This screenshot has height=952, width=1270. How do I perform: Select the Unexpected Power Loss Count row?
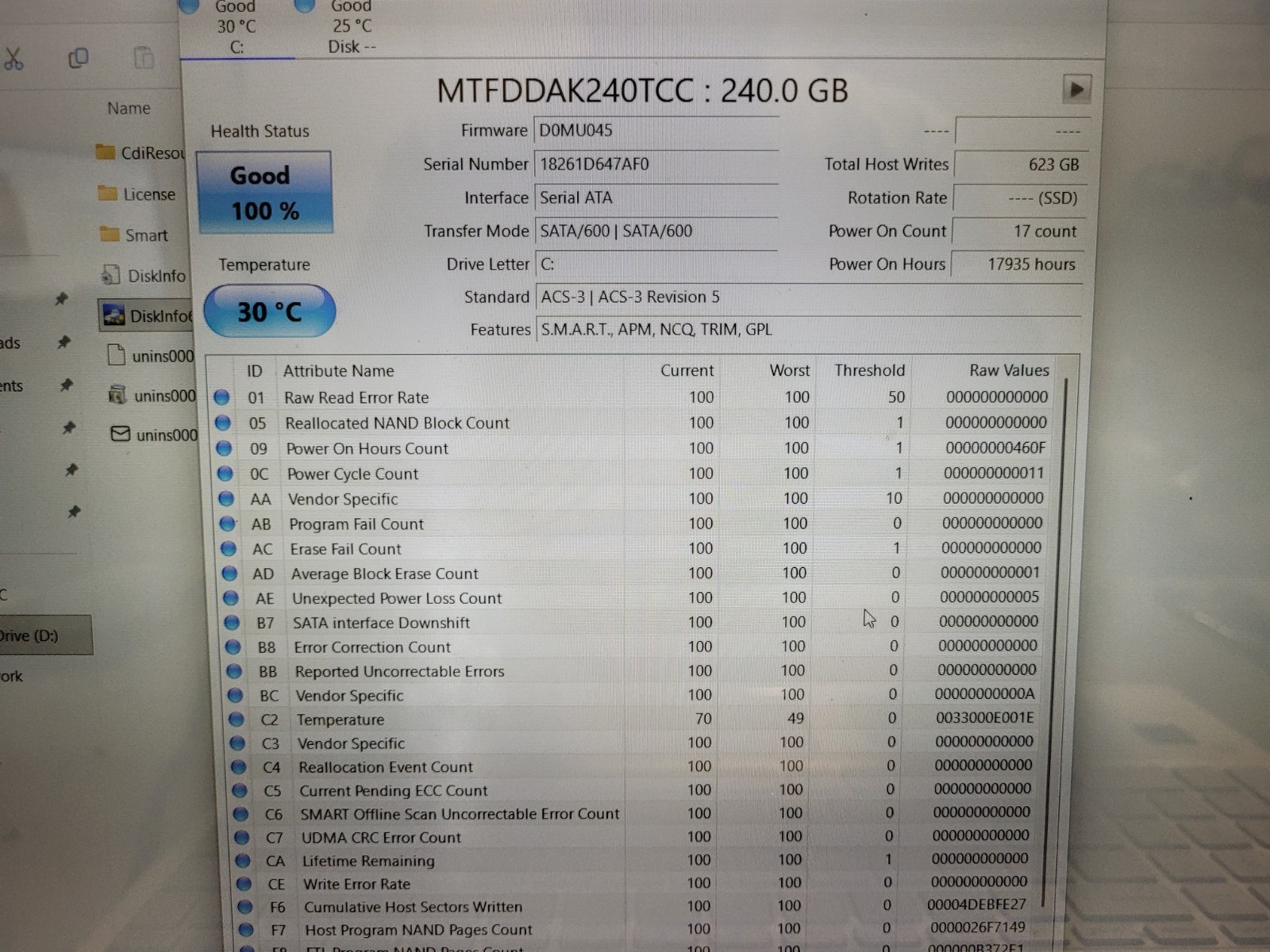point(633,597)
